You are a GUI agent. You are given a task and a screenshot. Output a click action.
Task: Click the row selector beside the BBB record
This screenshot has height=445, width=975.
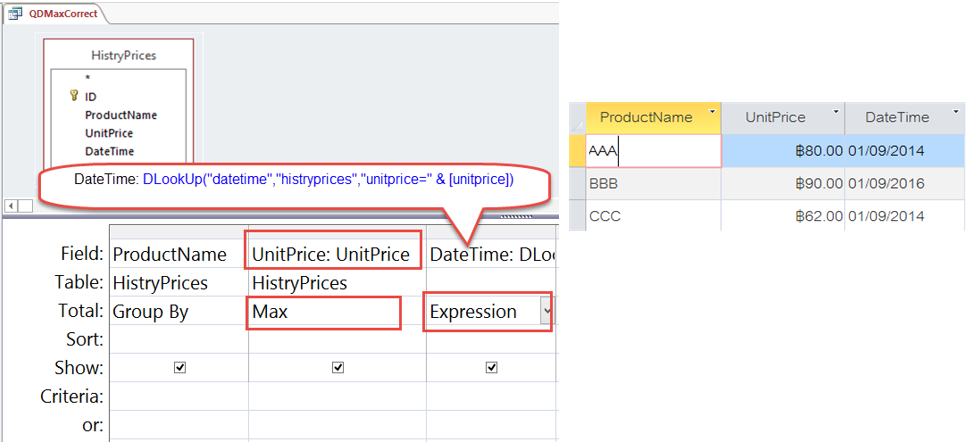pyautogui.click(x=576, y=184)
